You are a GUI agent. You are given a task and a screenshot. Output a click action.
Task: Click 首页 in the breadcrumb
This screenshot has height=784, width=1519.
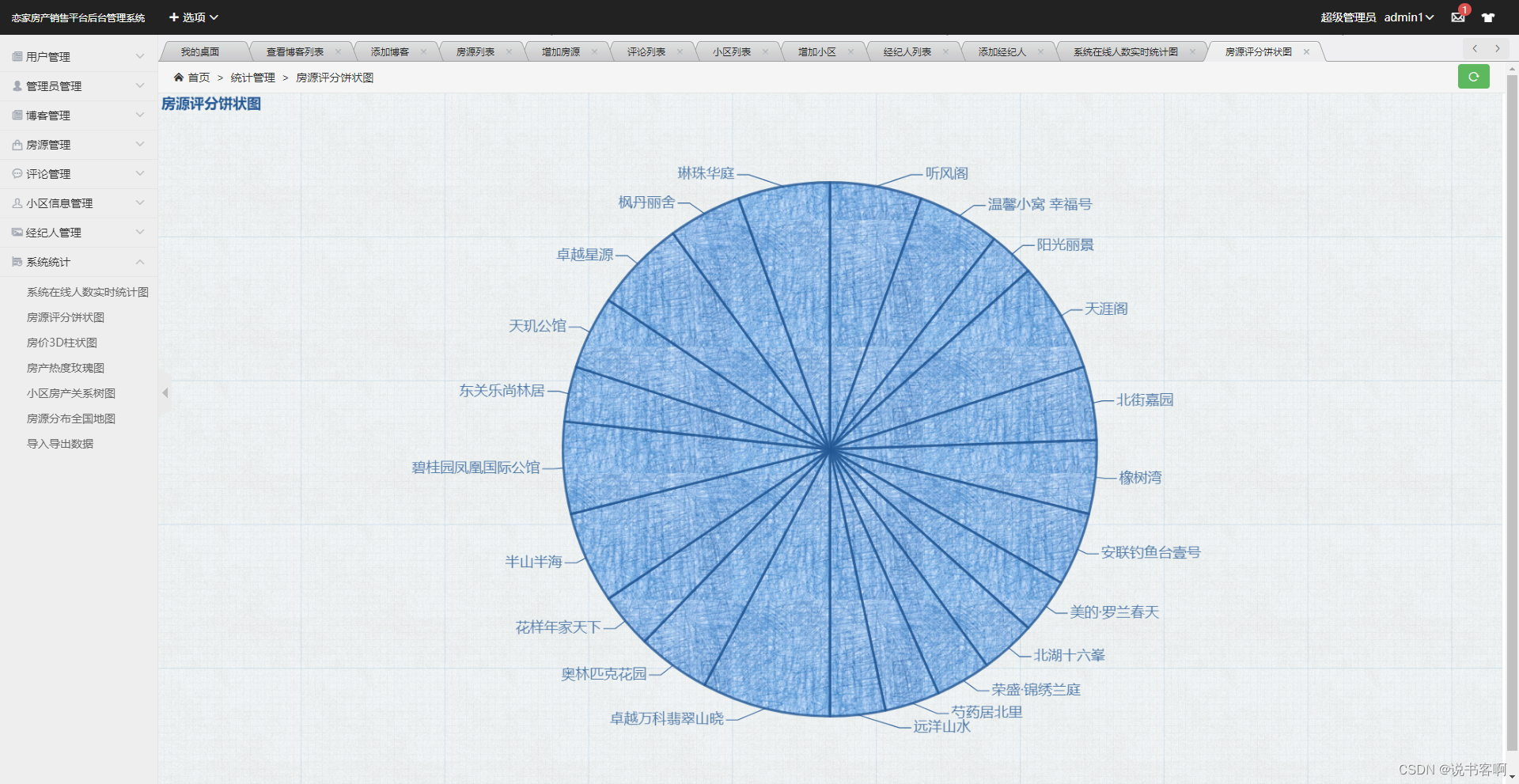(199, 78)
